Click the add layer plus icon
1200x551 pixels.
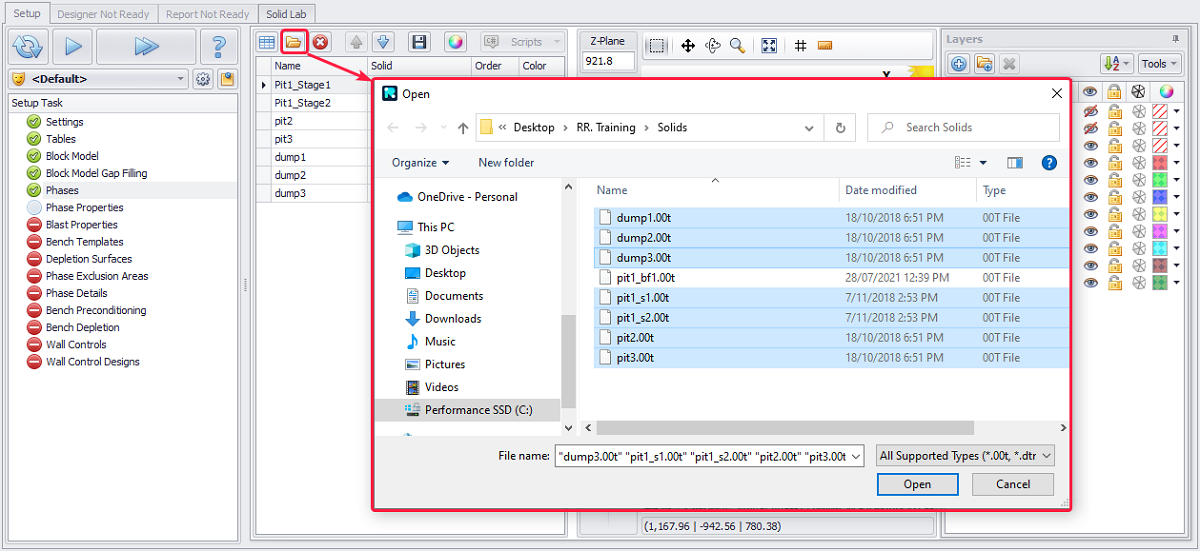tap(958, 64)
